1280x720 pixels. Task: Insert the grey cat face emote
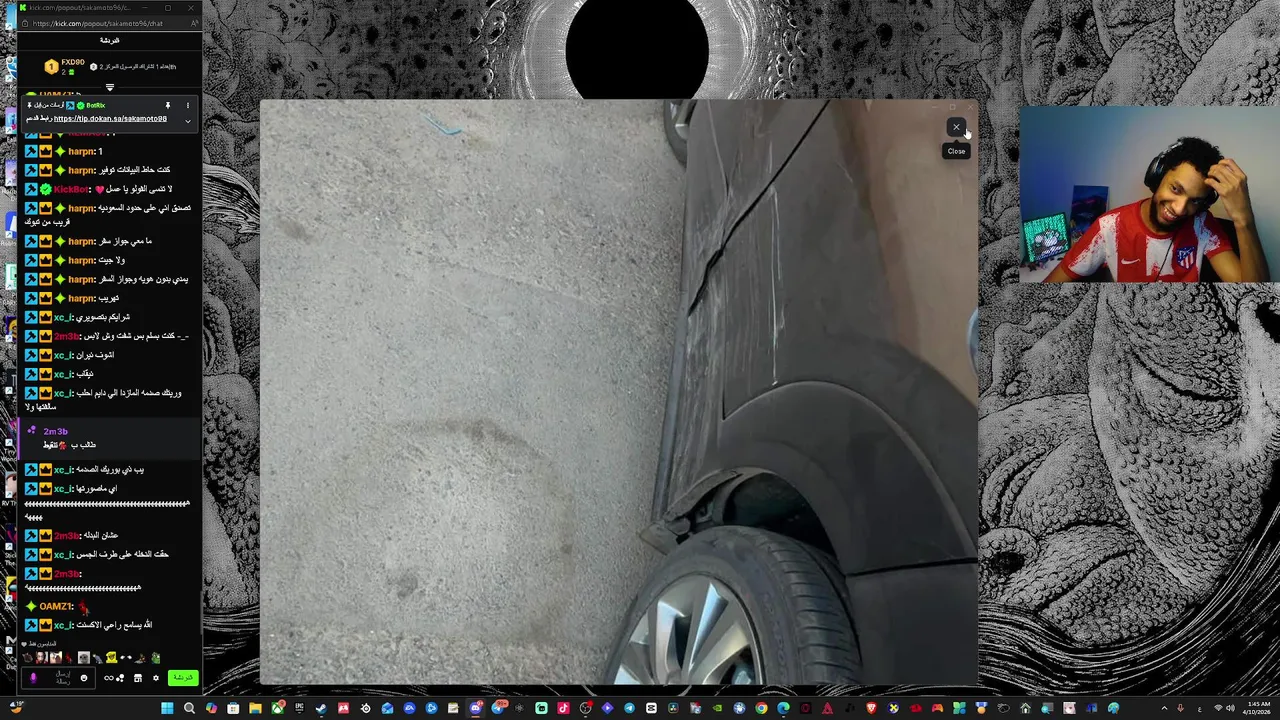click(x=84, y=657)
